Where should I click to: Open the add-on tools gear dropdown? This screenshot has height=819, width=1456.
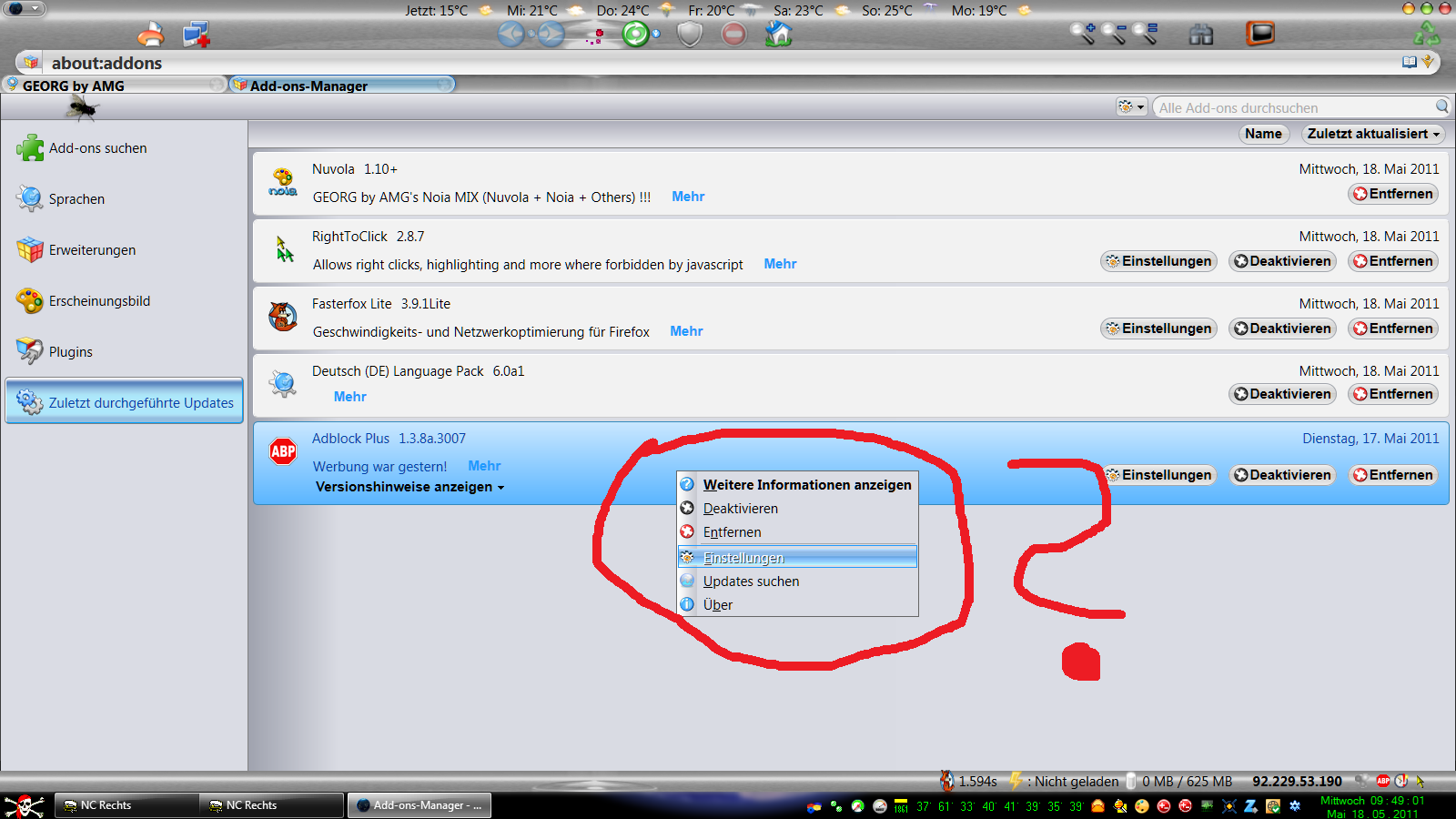(x=1131, y=107)
